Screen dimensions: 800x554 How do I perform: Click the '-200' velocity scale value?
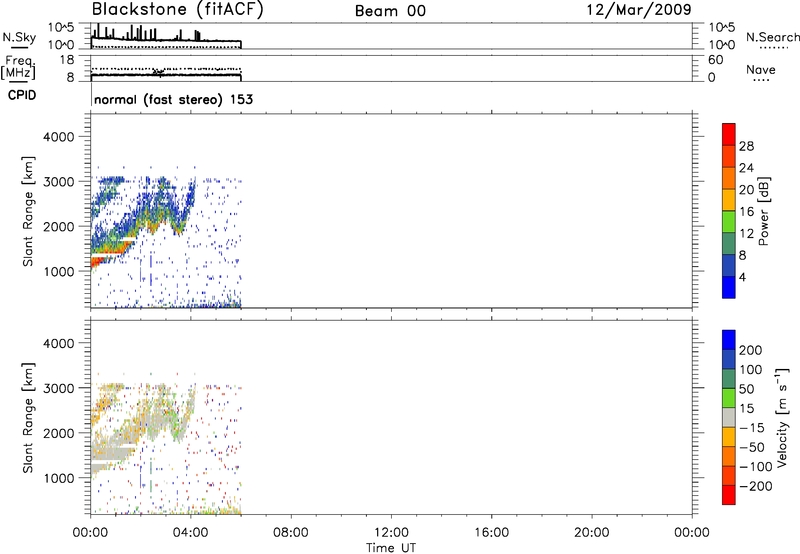(x=755, y=486)
